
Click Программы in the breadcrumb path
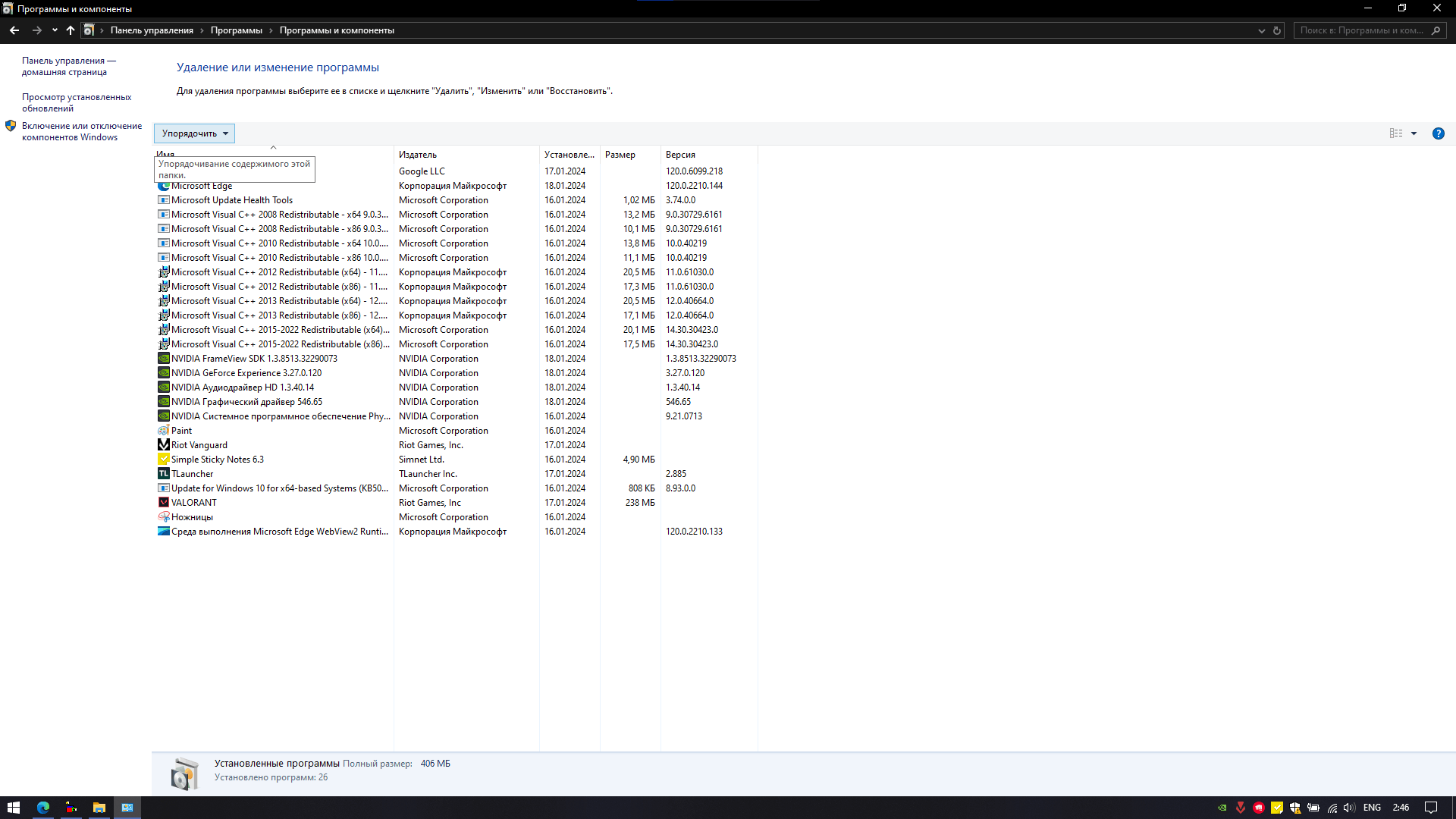pos(237,30)
